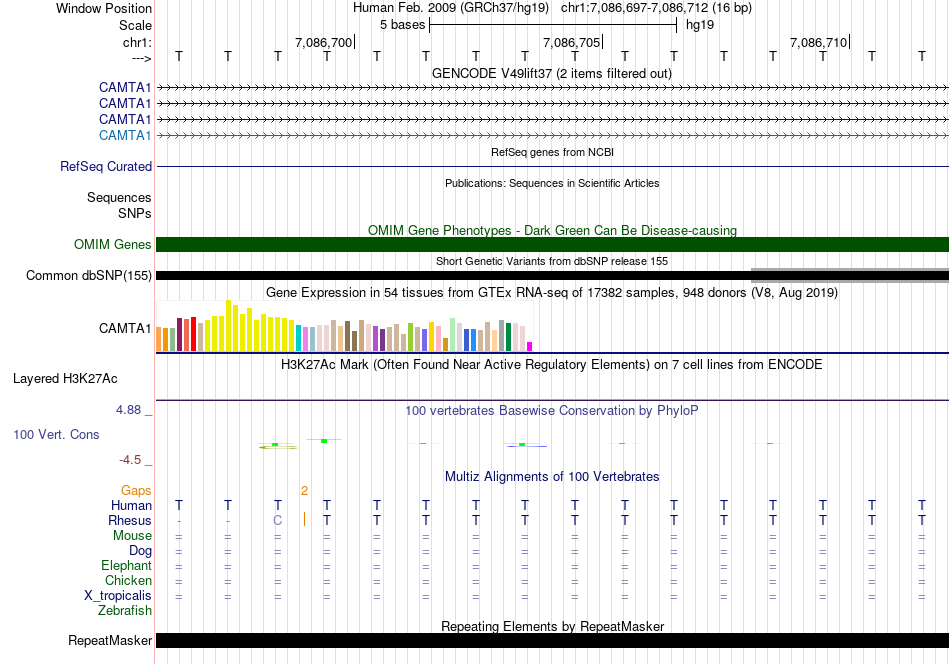Image resolution: width=950 pixels, height=664 pixels.
Task: Click the tallest yellow bar in GTEx chart
Action: tap(228, 325)
